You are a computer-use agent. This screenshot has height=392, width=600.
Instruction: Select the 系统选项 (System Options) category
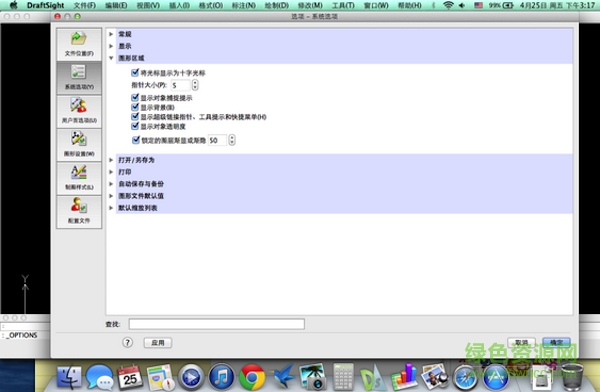click(79, 78)
